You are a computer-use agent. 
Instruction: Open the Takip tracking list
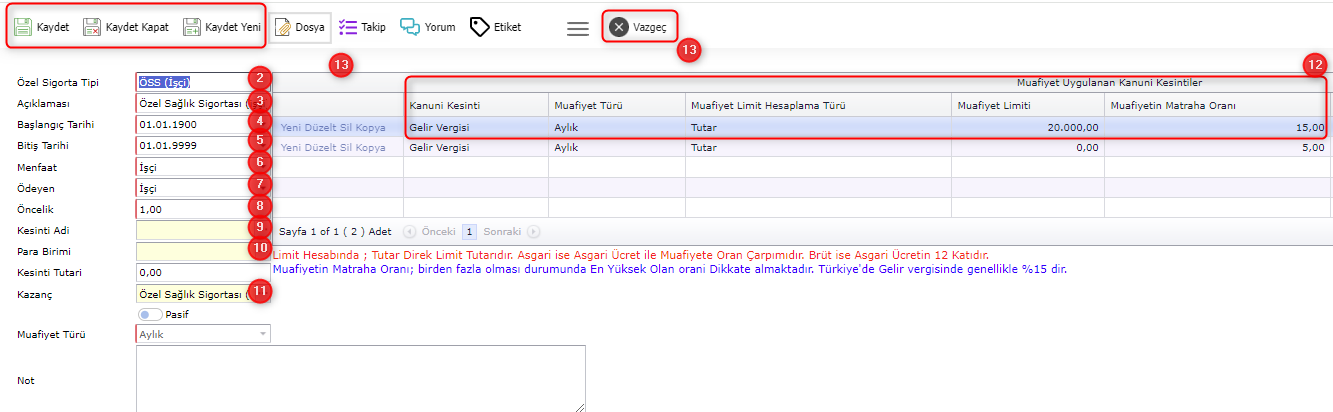pyautogui.click(x=362, y=27)
